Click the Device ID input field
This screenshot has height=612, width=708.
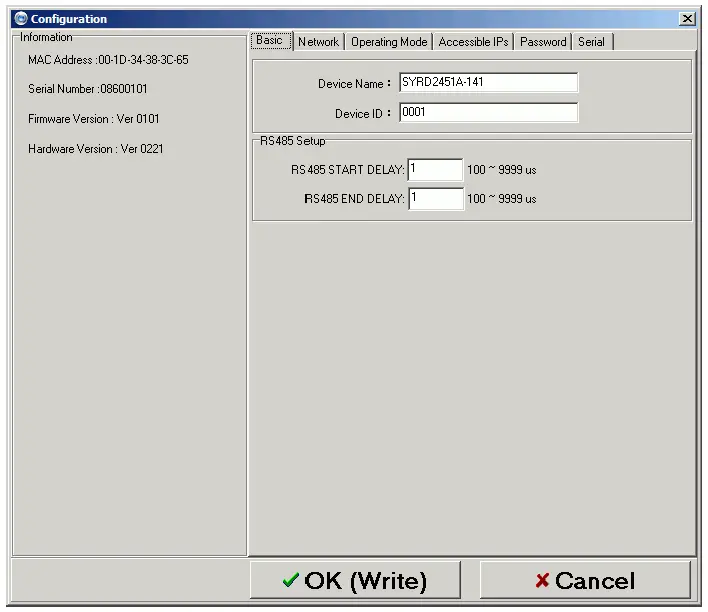tap(489, 112)
